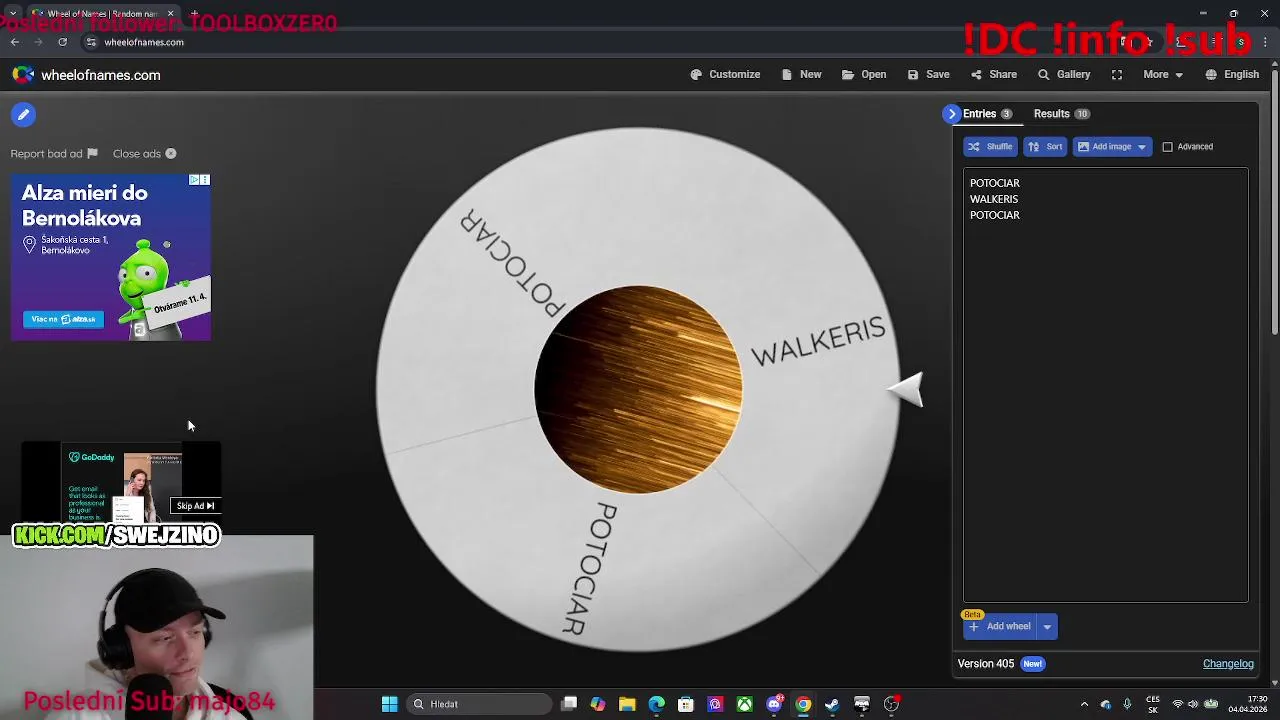Open the Gallery search
Viewport: 1280px width, 720px height.
click(1064, 75)
